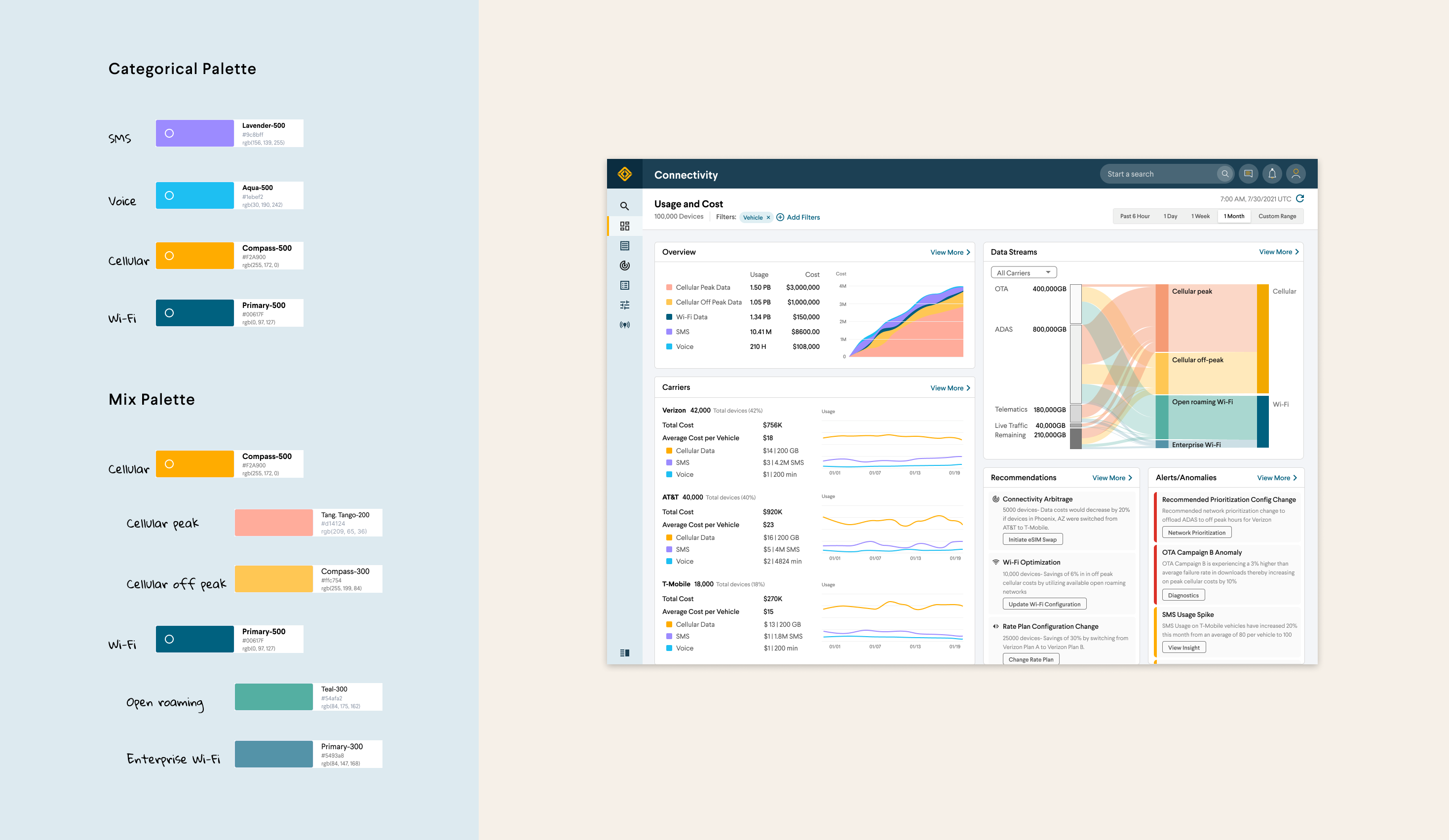Click the Lavender-500 SMS color swatch
Image resolution: width=1449 pixels, height=840 pixels.
point(194,133)
